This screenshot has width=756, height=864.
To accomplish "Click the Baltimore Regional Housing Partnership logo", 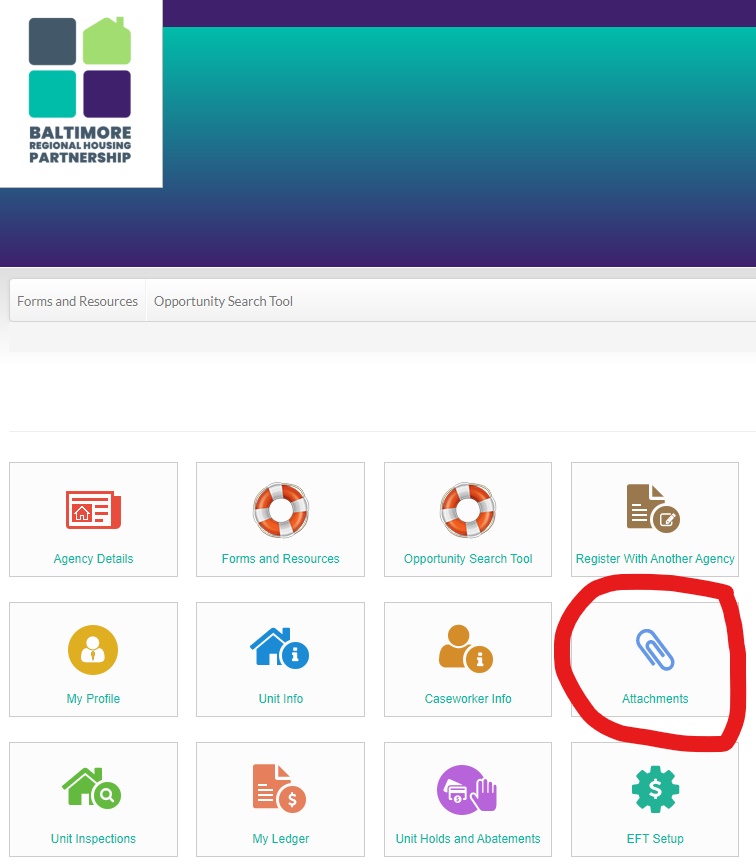I will pyautogui.click(x=80, y=90).
